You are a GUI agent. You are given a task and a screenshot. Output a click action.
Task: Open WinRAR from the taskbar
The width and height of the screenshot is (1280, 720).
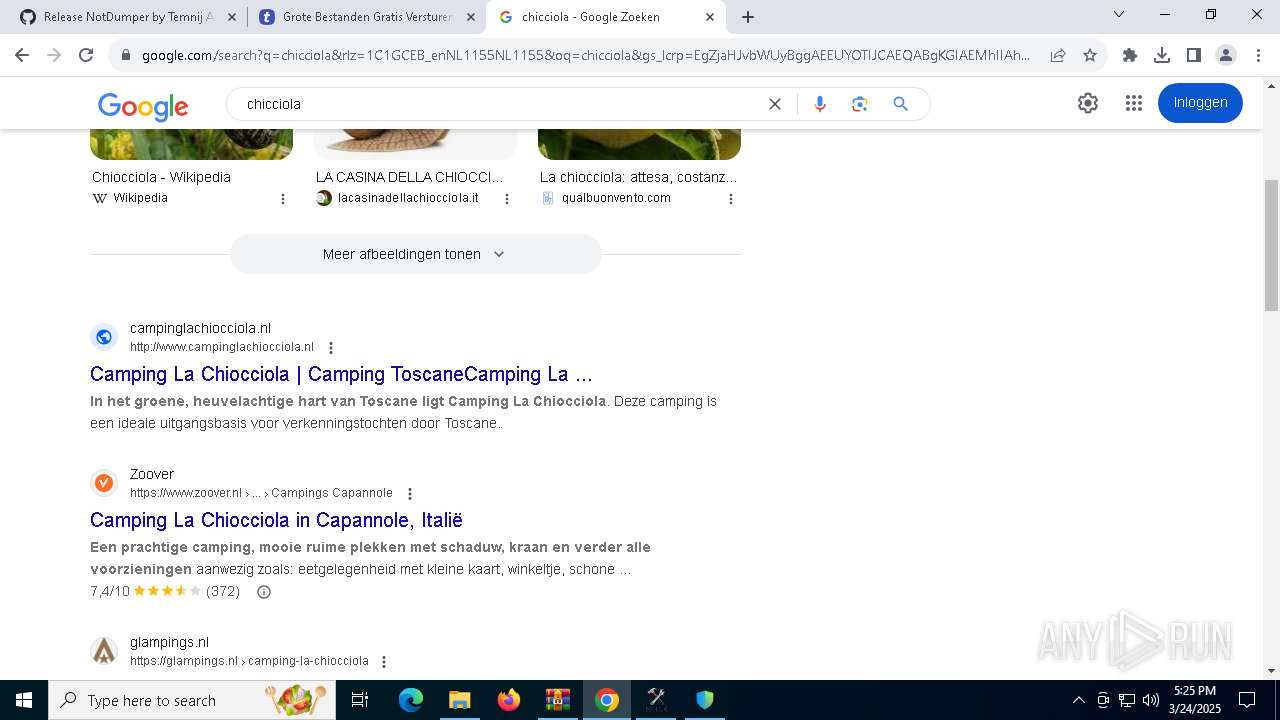557,700
